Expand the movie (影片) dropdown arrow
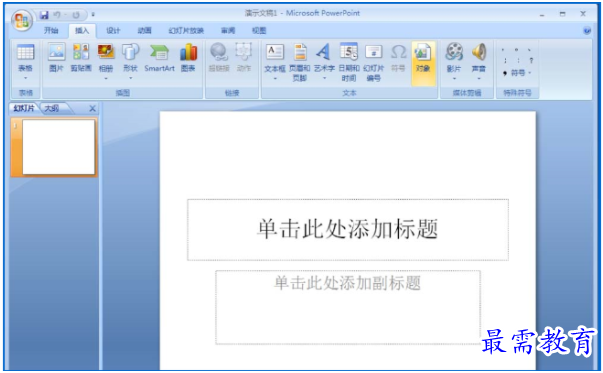The height and width of the screenshot is (373, 603). (x=454, y=78)
